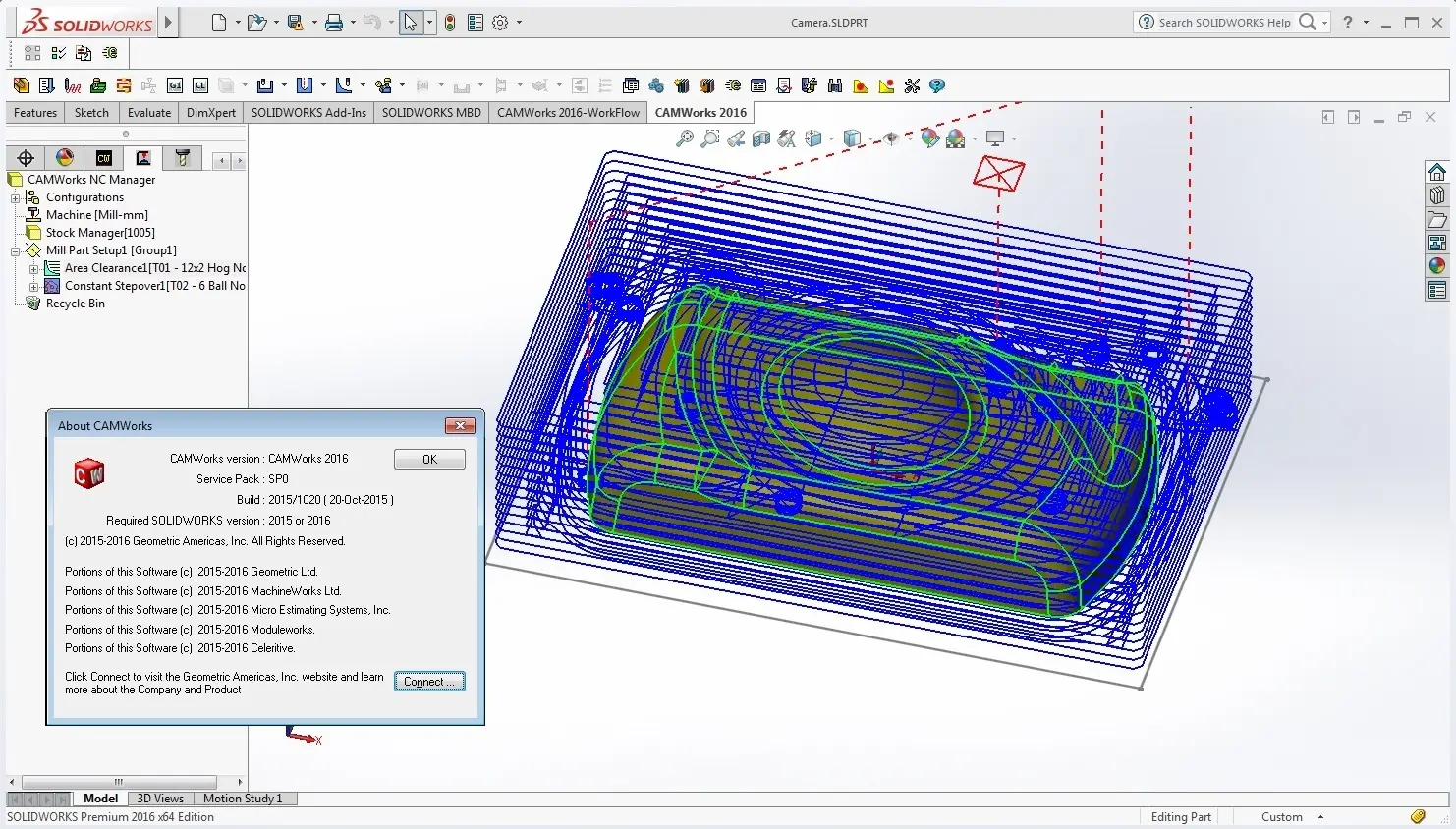Open the Search SOLIDWORKS Help dropdown arrow

(x=1325, y=23)
